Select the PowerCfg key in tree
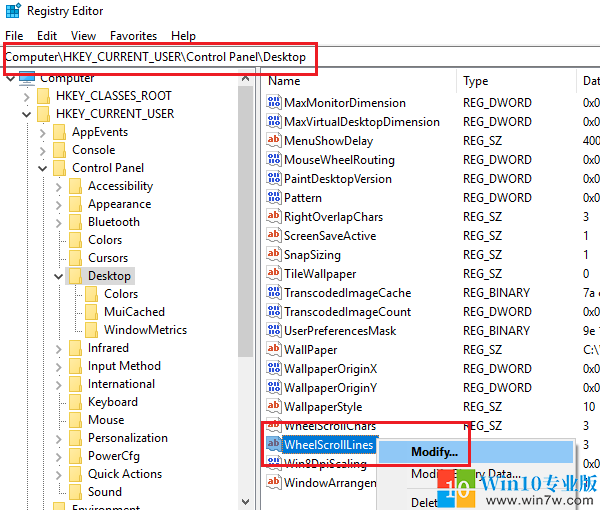This screenshot has width=600, height=510. 114,456
